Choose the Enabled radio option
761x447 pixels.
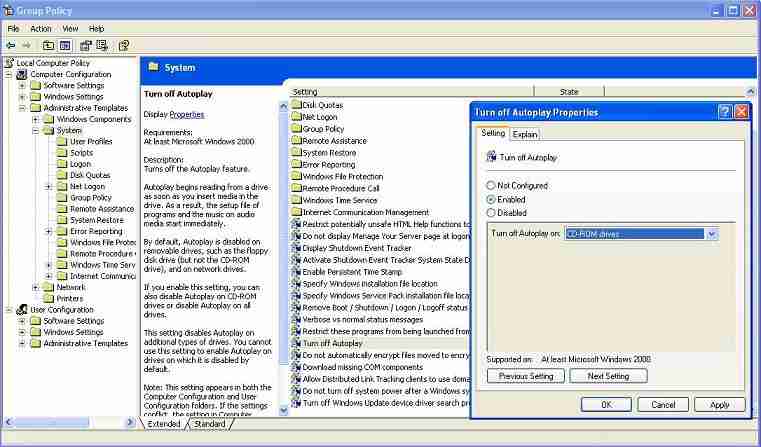[491, 199]
